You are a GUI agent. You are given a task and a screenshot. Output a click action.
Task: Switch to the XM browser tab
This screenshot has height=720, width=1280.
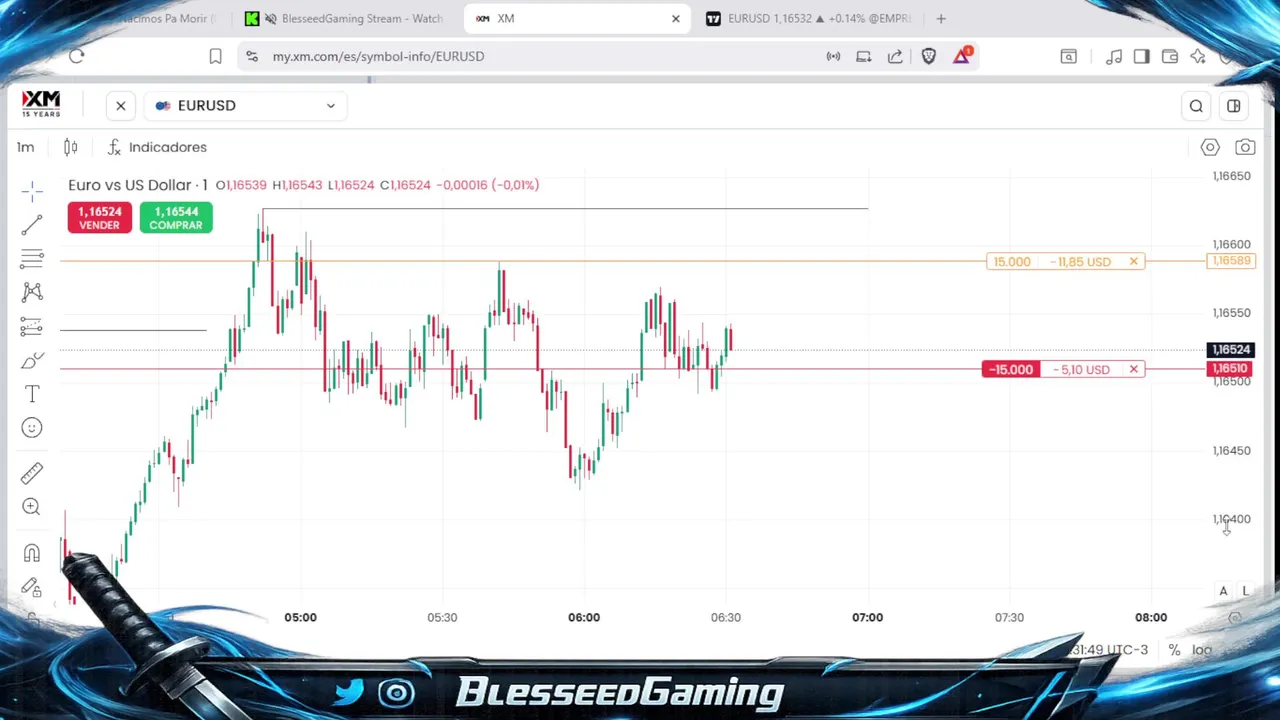577,18
